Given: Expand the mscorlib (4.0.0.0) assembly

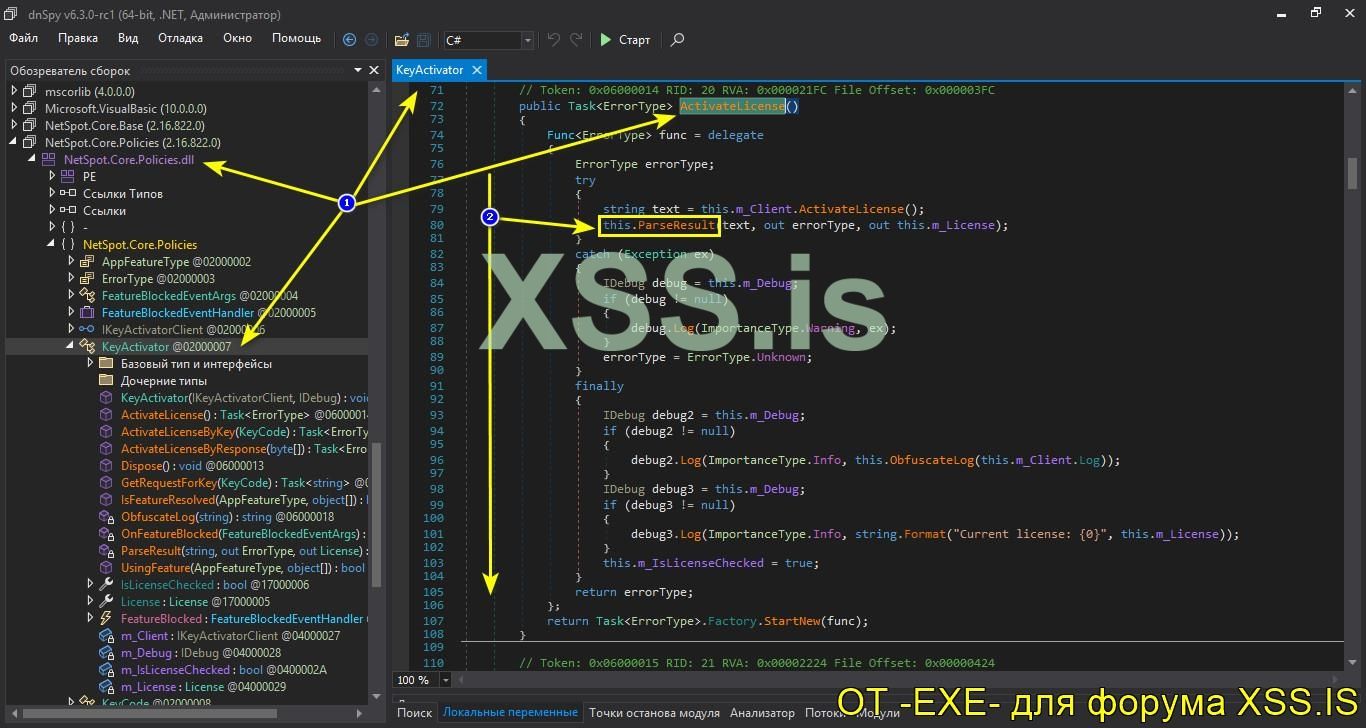Looking at the screenshot, I should [14, 91].
